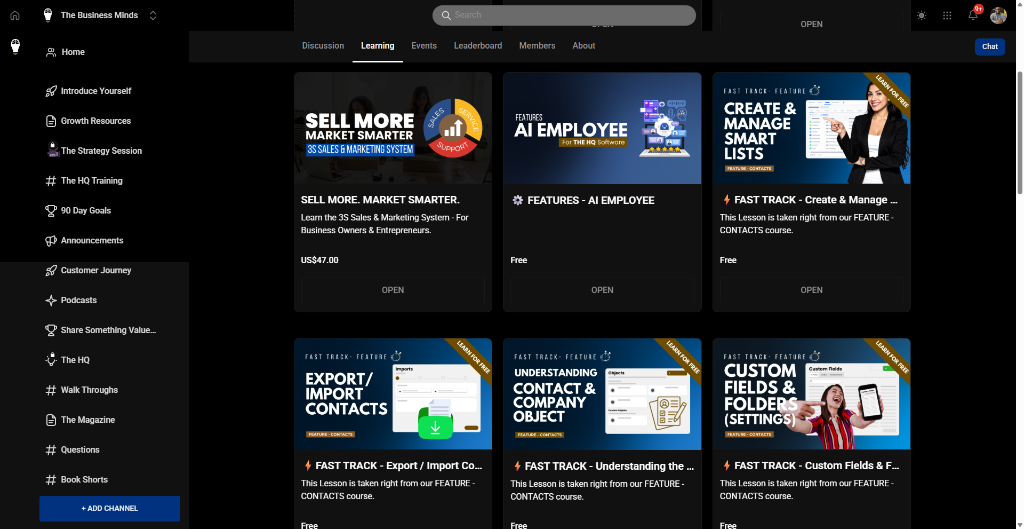The width and height of the screenshot is (1024, 529).
Task: Open the apps grid icon in header
Action: 947,16
